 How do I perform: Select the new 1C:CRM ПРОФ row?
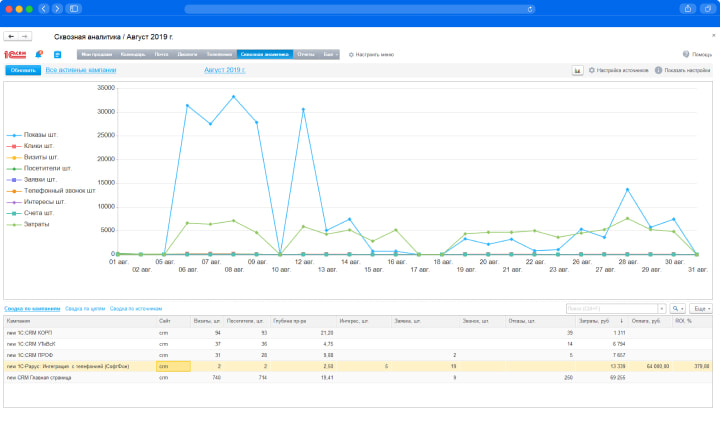tap(358, 355)
